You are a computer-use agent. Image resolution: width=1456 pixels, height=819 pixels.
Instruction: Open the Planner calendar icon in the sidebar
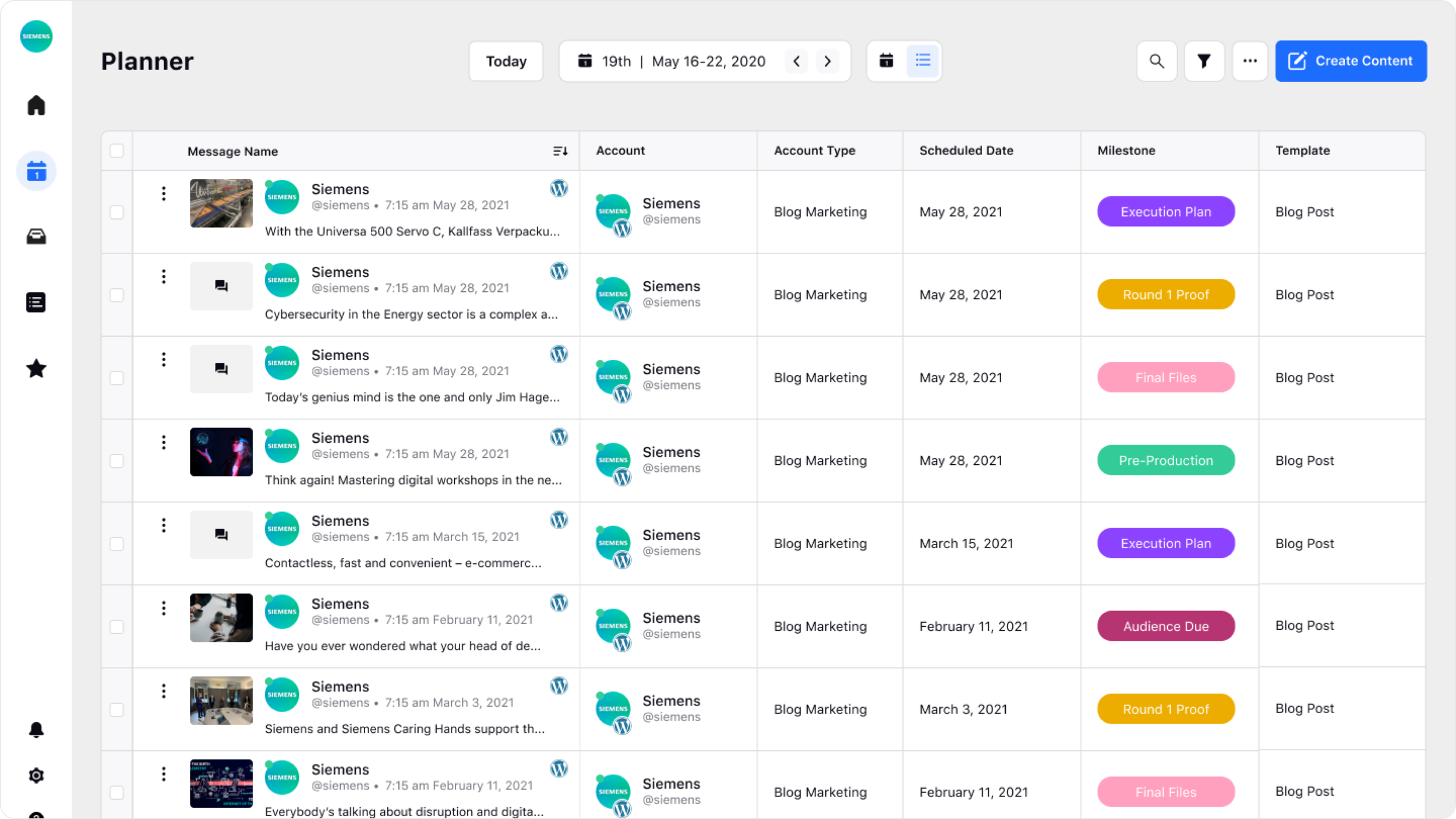(x=36, y=171)
